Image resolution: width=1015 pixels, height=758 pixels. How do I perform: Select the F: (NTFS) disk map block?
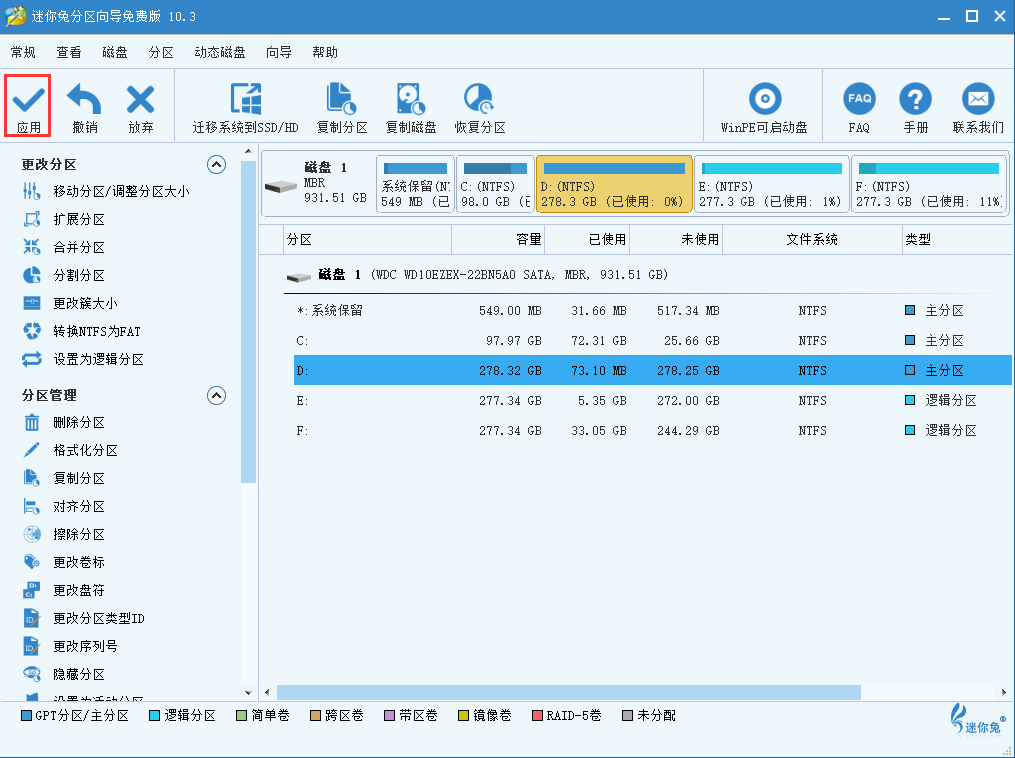(x=929, y=184)
